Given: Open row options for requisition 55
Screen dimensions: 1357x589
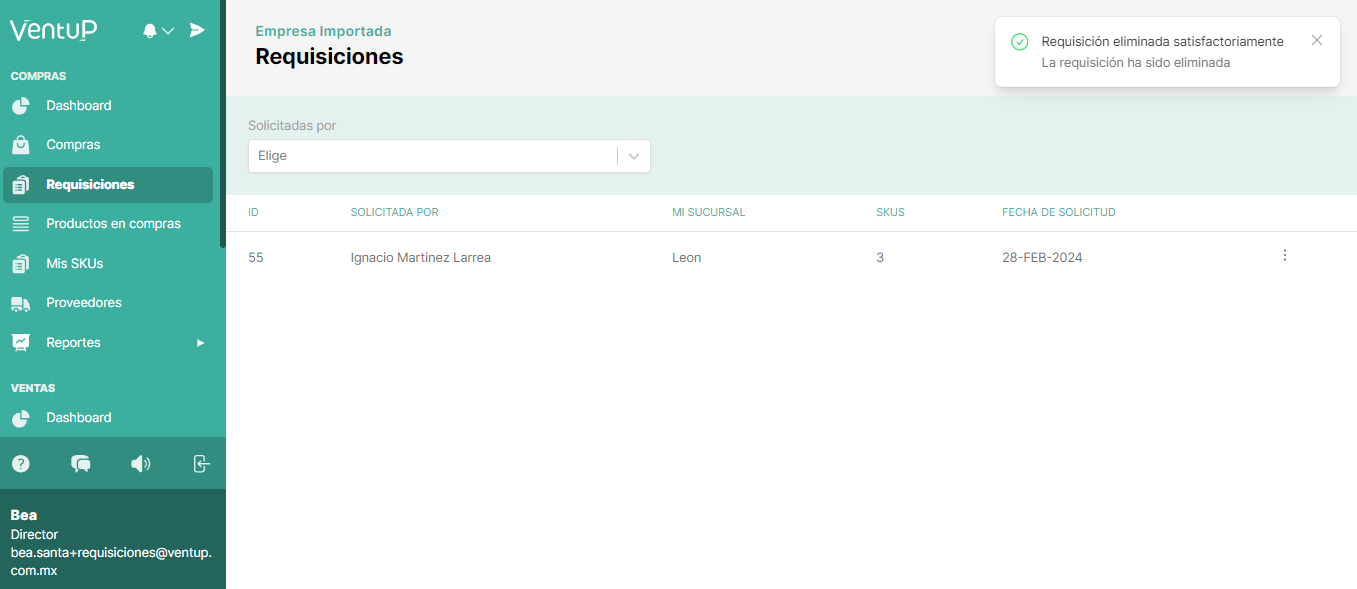Looking at the screenshot, I should tap(1284, 256).
